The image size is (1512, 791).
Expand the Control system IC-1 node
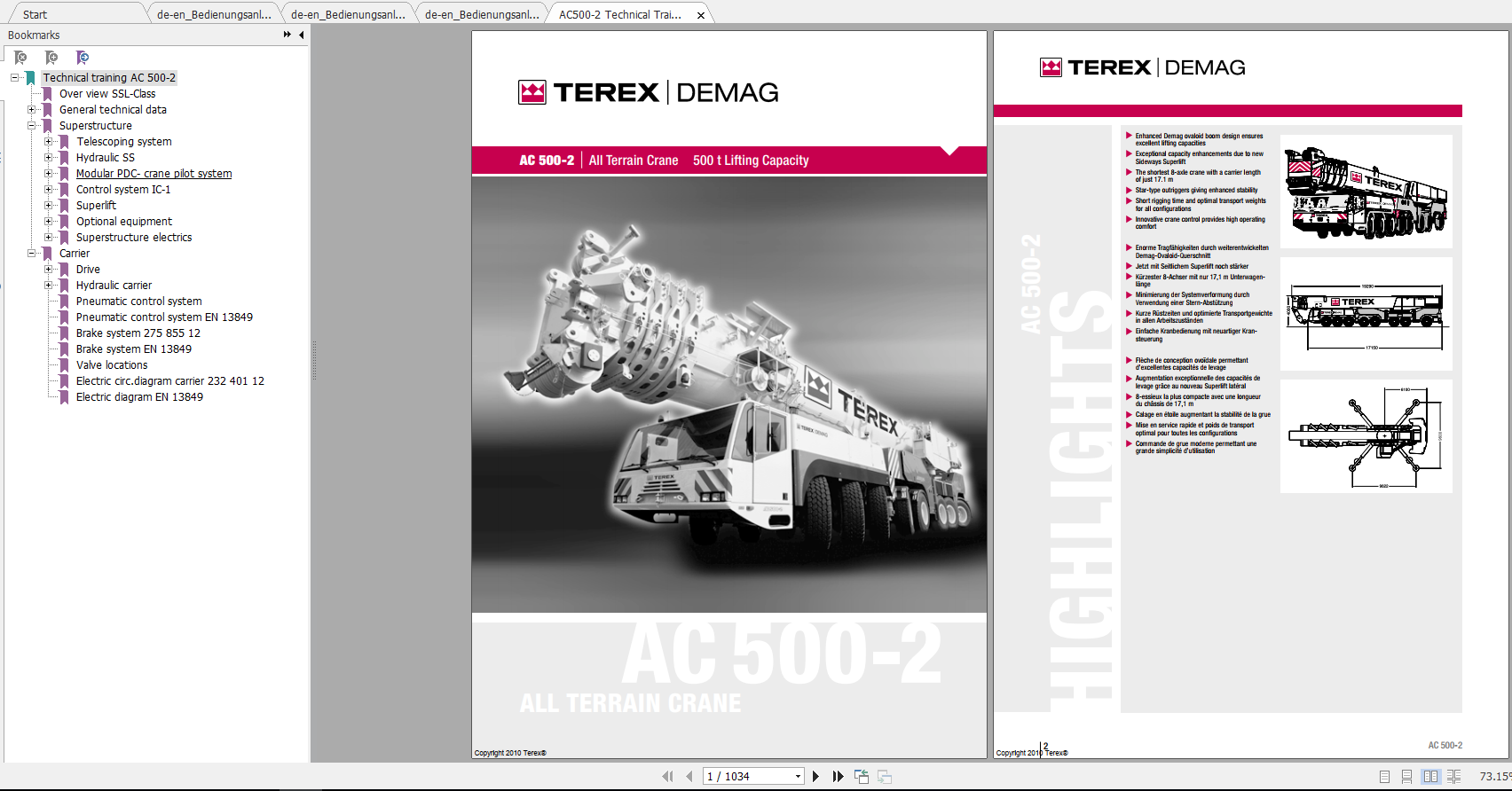[x=48, y=190]
